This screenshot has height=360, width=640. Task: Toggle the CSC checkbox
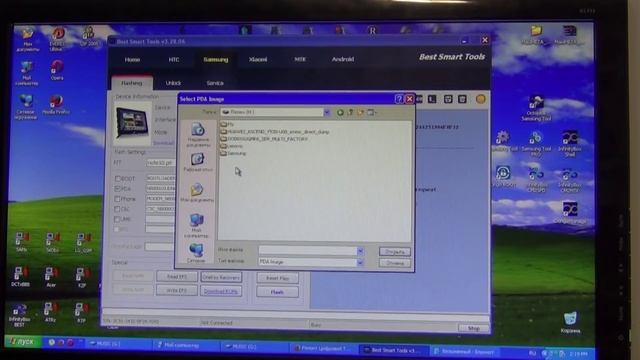click(118, 209)
